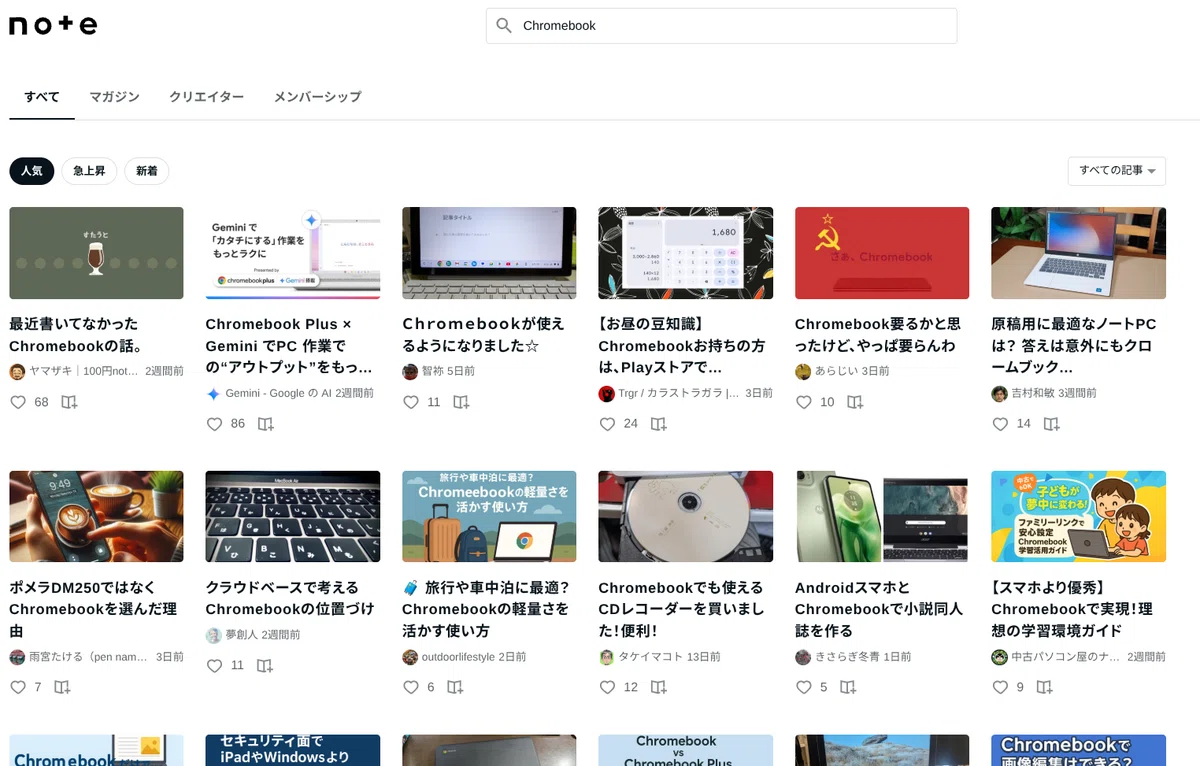Like the article by 智祢
This screenshot has height=766, width=1200.
(411, 402)
